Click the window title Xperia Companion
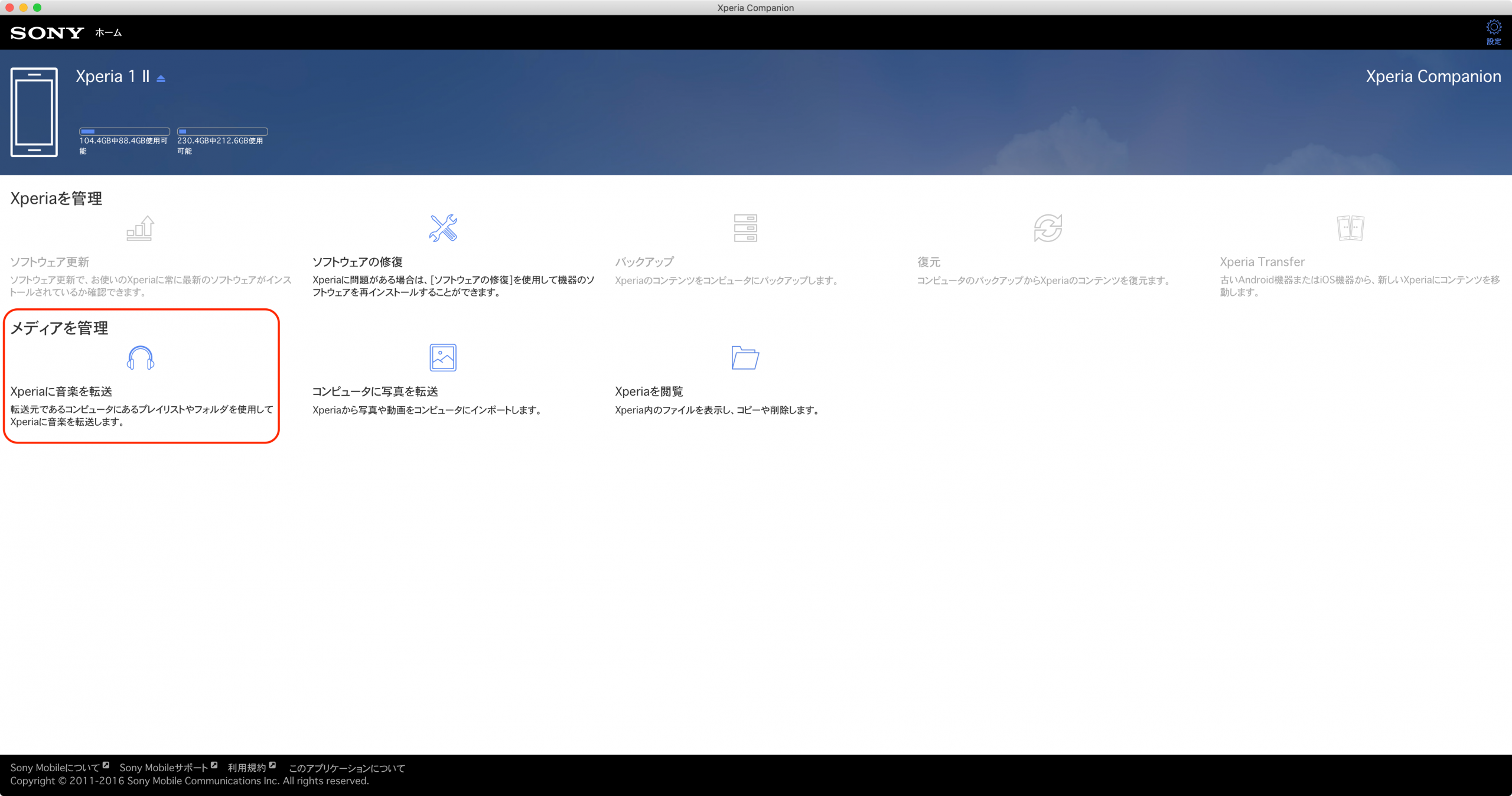This screenshot has height=796, width=1512. pos(755,8)
